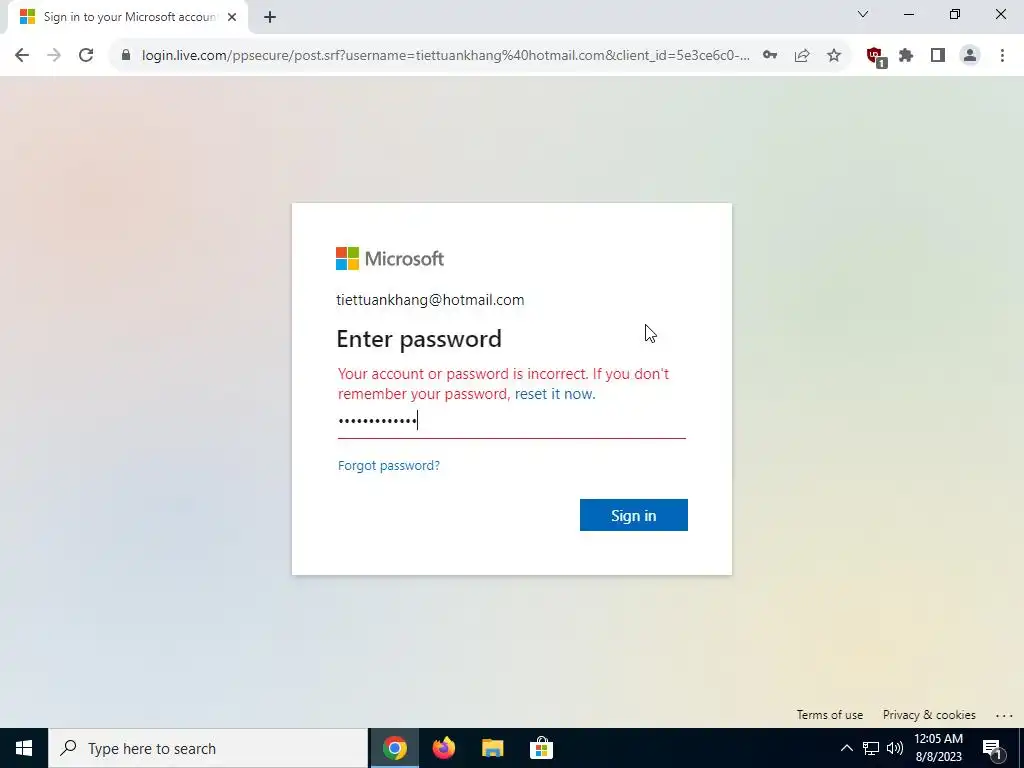This screenshot has height=768, width=1024.
Task: Show hidden system tray icons
Action: point(846,748)
